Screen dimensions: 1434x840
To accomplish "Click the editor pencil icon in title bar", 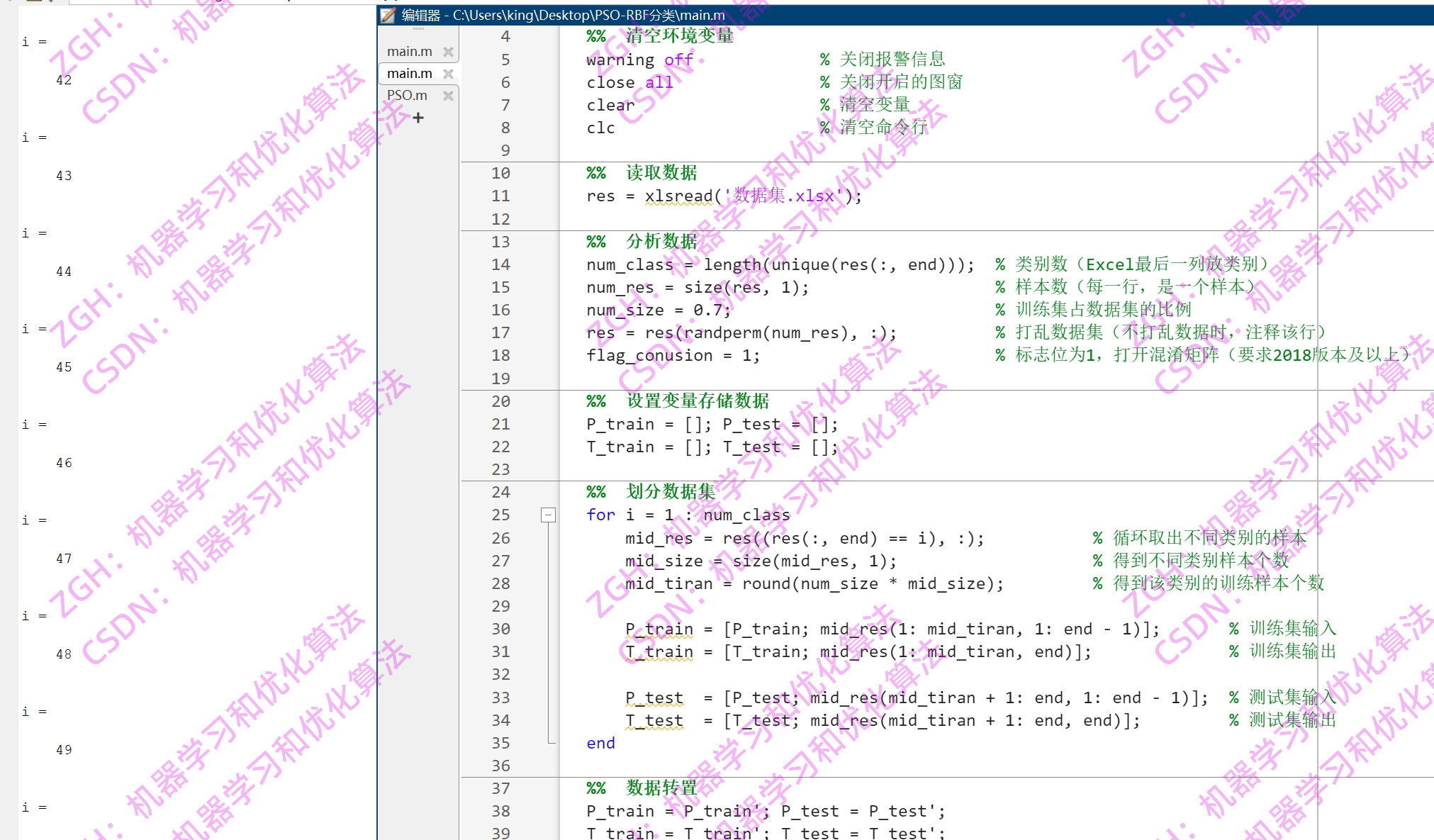I will 388,15.
